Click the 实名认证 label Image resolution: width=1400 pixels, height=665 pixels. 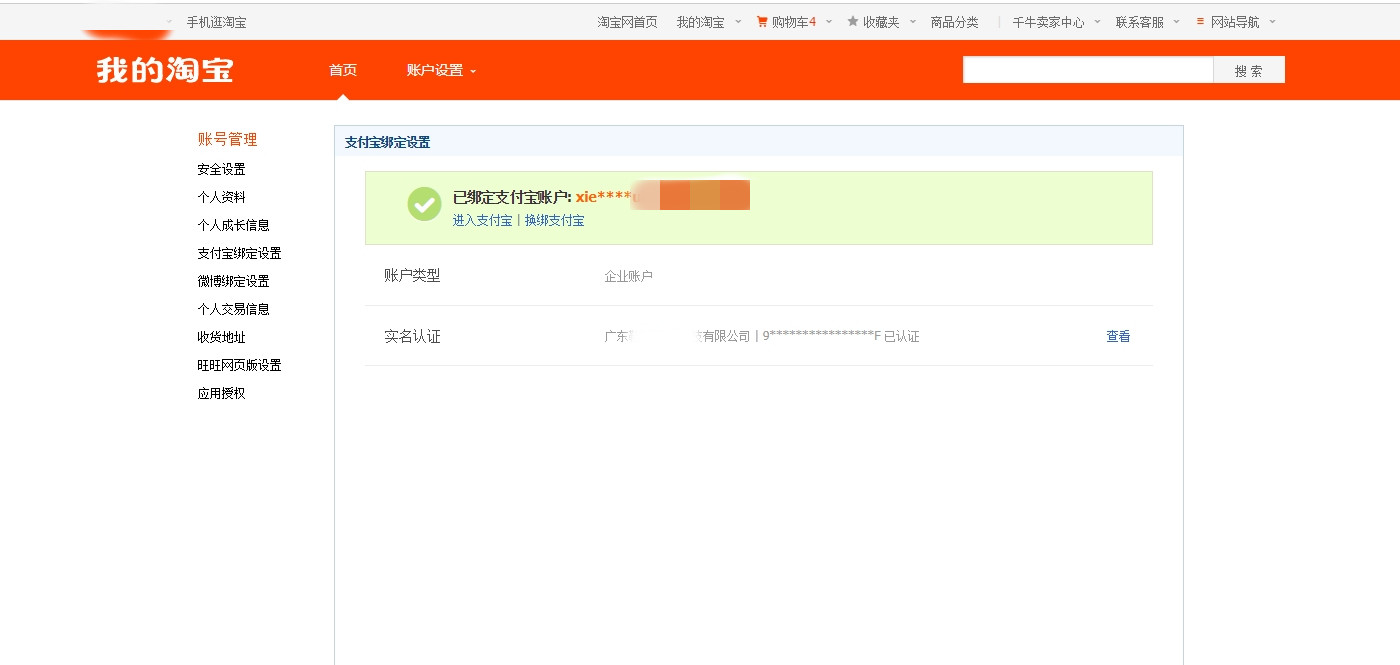coord(412,336)
